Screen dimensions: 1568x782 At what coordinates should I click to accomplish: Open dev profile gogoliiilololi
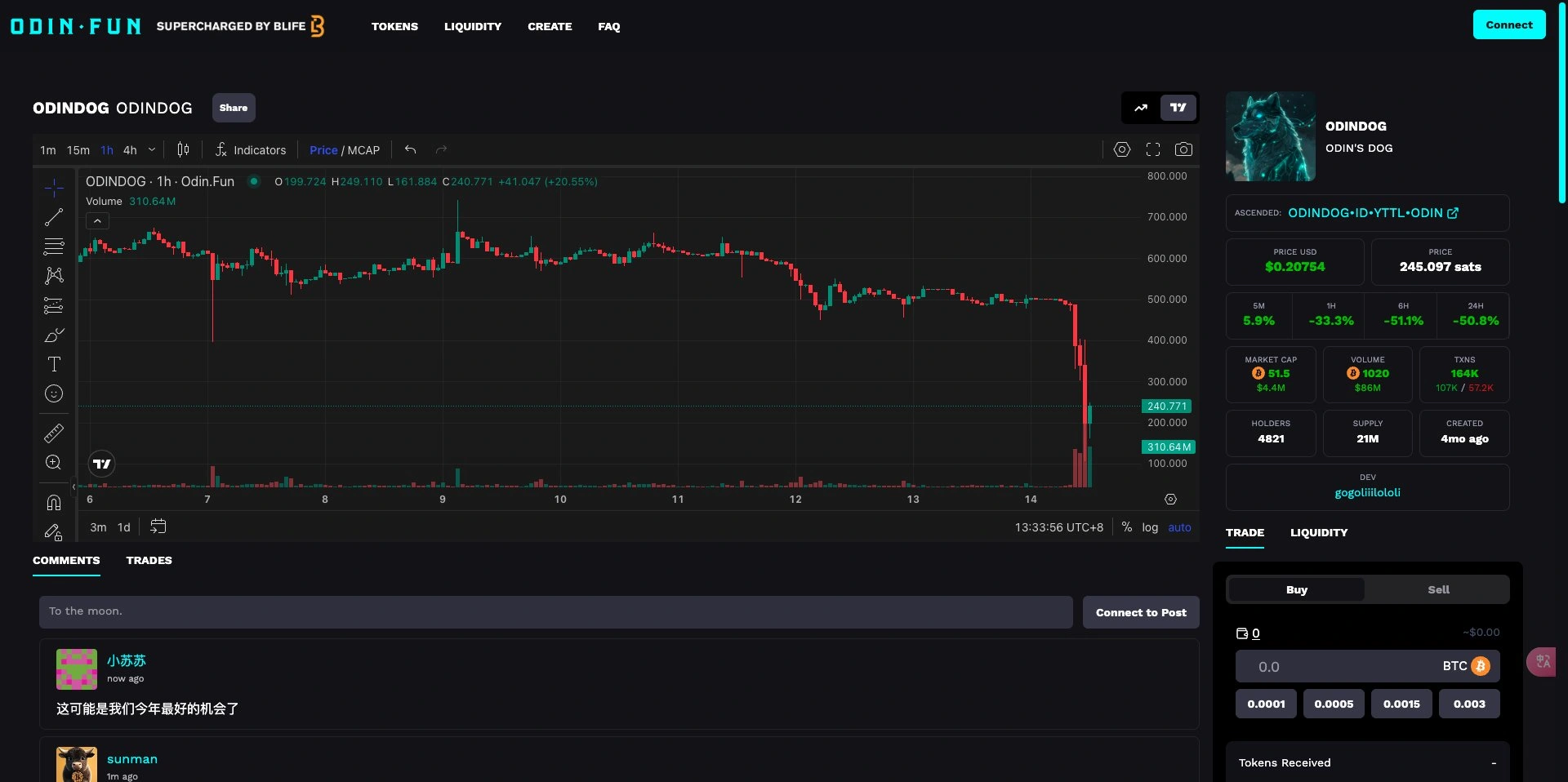(1367, 492)
